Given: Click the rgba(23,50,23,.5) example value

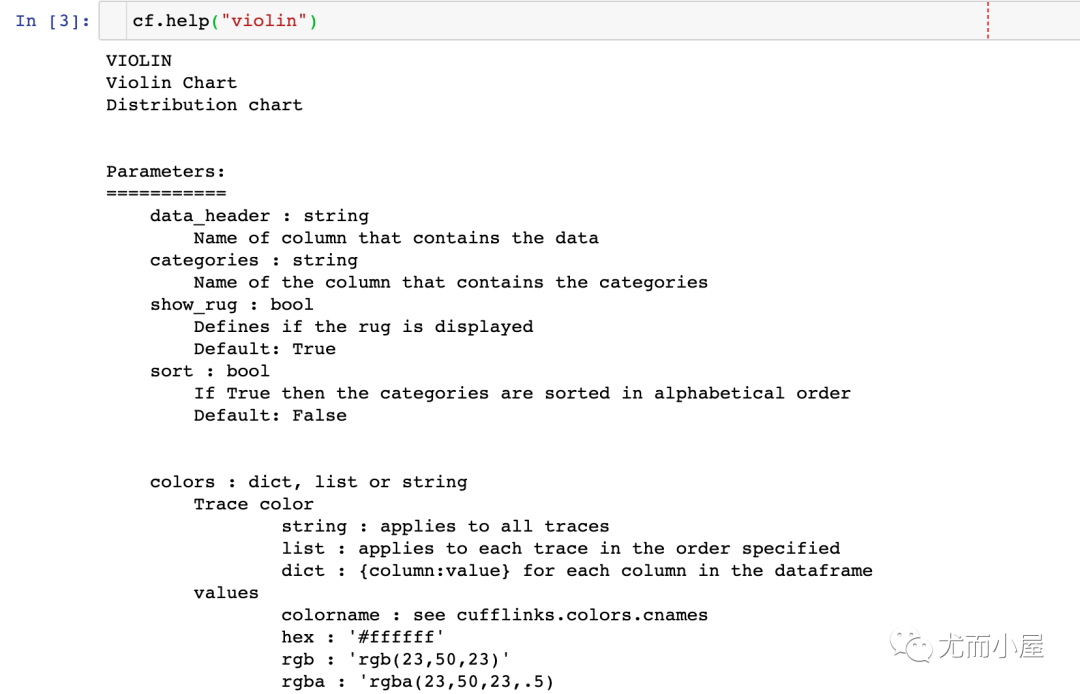Looking at the screenshot, I should click(457, 682).
